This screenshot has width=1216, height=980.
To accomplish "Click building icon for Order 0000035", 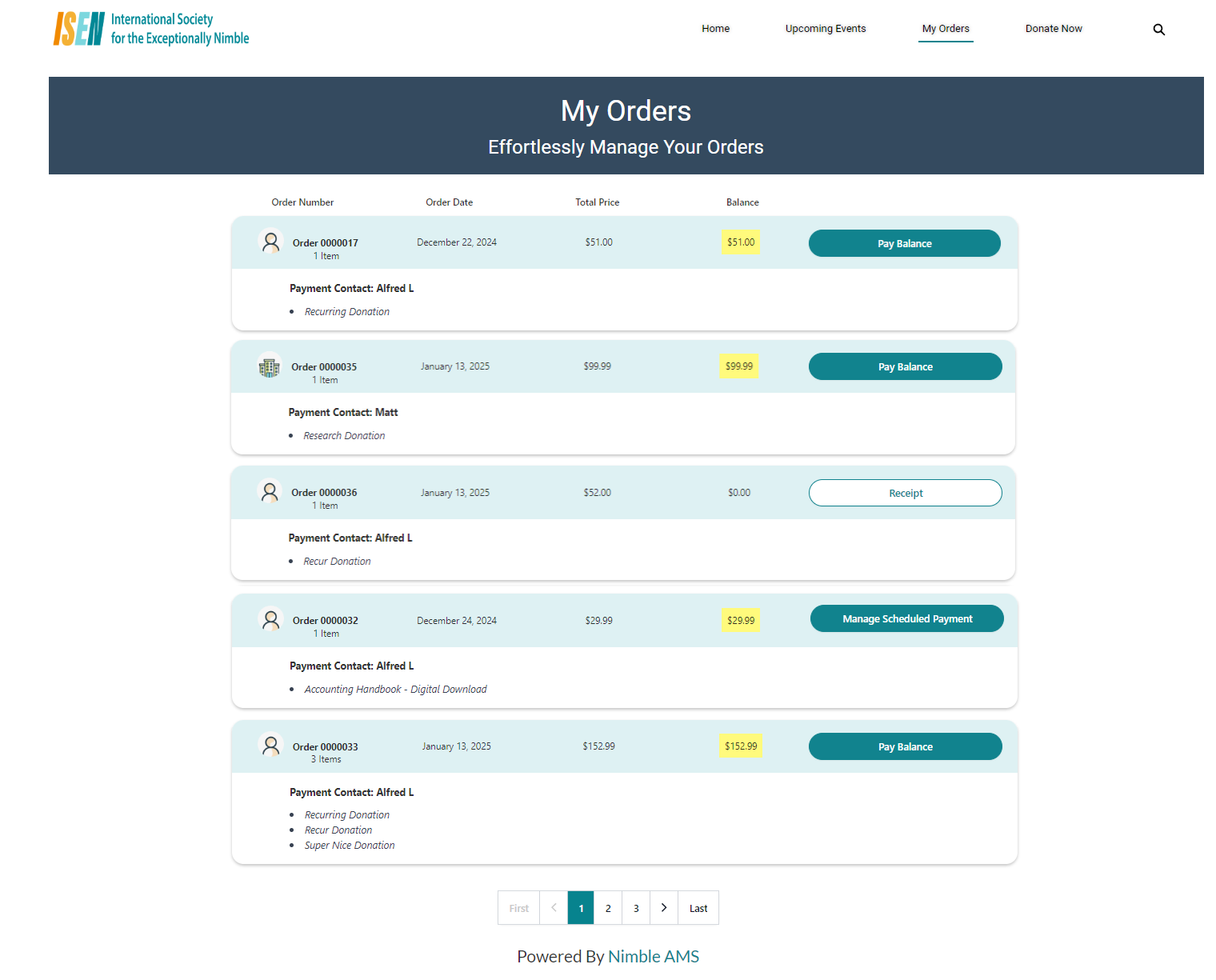I will 270,366.
